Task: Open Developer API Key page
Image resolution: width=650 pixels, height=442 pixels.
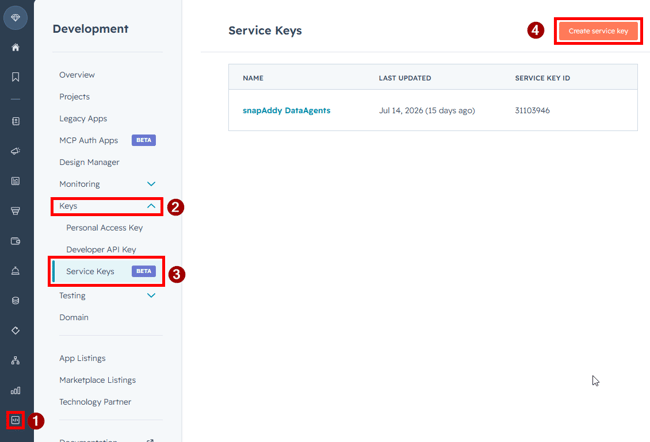Action: point(101,250)
